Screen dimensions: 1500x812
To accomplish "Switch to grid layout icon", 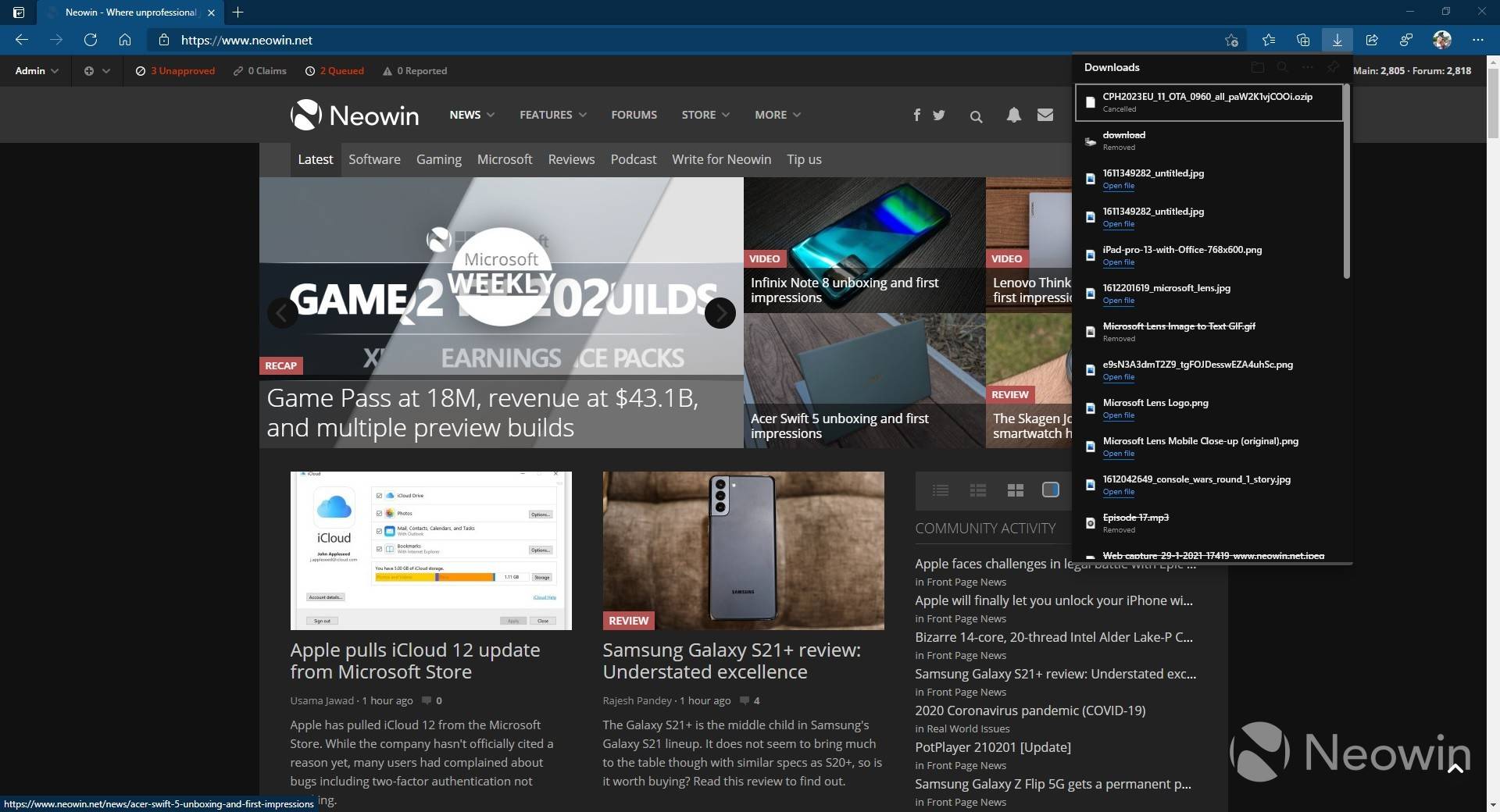I will point(1016,490).
